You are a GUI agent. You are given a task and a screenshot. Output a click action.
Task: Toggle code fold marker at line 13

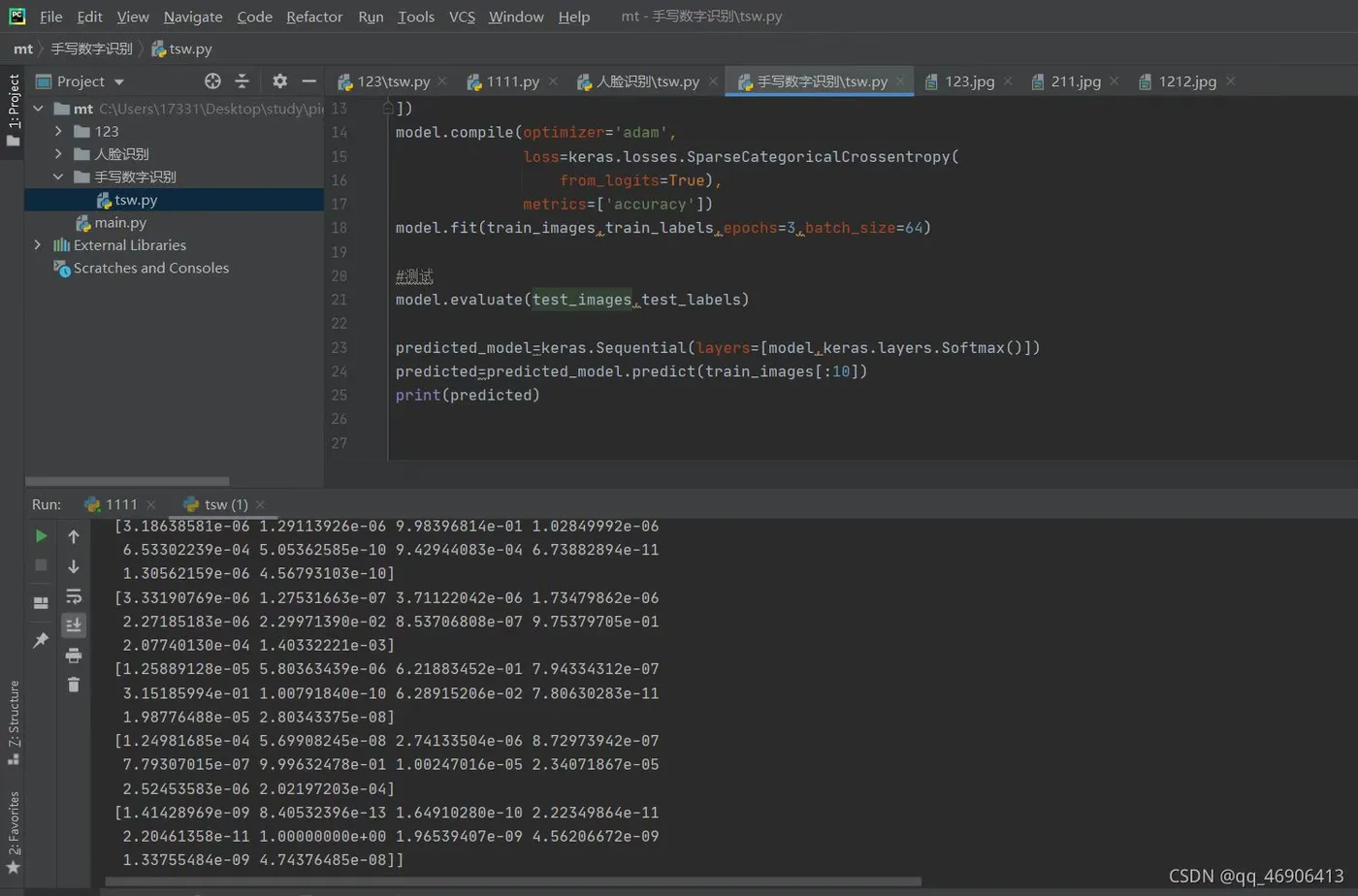point(388,108)
